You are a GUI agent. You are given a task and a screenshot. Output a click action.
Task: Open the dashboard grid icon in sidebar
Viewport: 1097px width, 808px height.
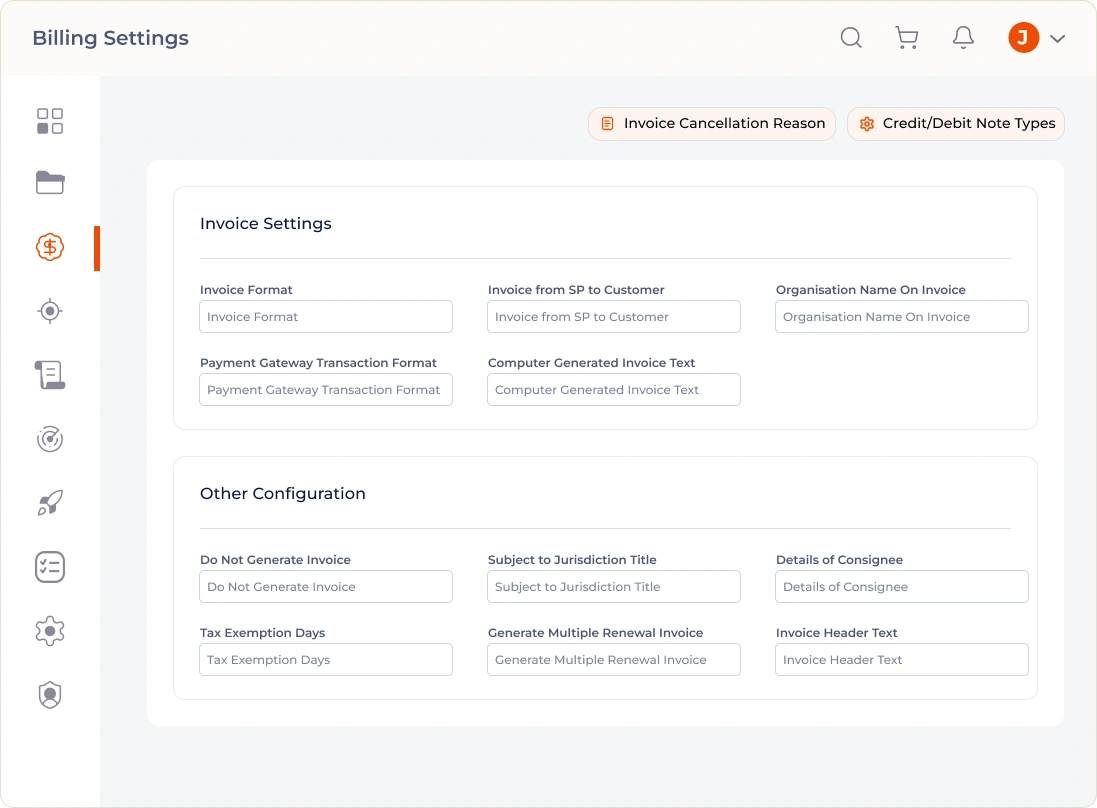tap(50, 121)
